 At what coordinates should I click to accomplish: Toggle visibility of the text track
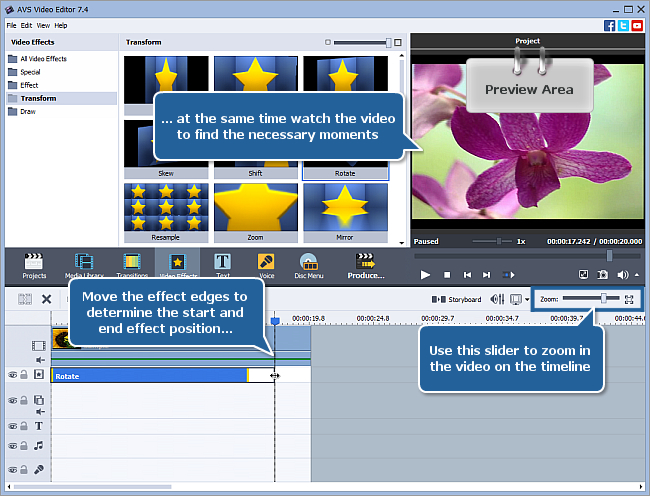coord(13,426)
